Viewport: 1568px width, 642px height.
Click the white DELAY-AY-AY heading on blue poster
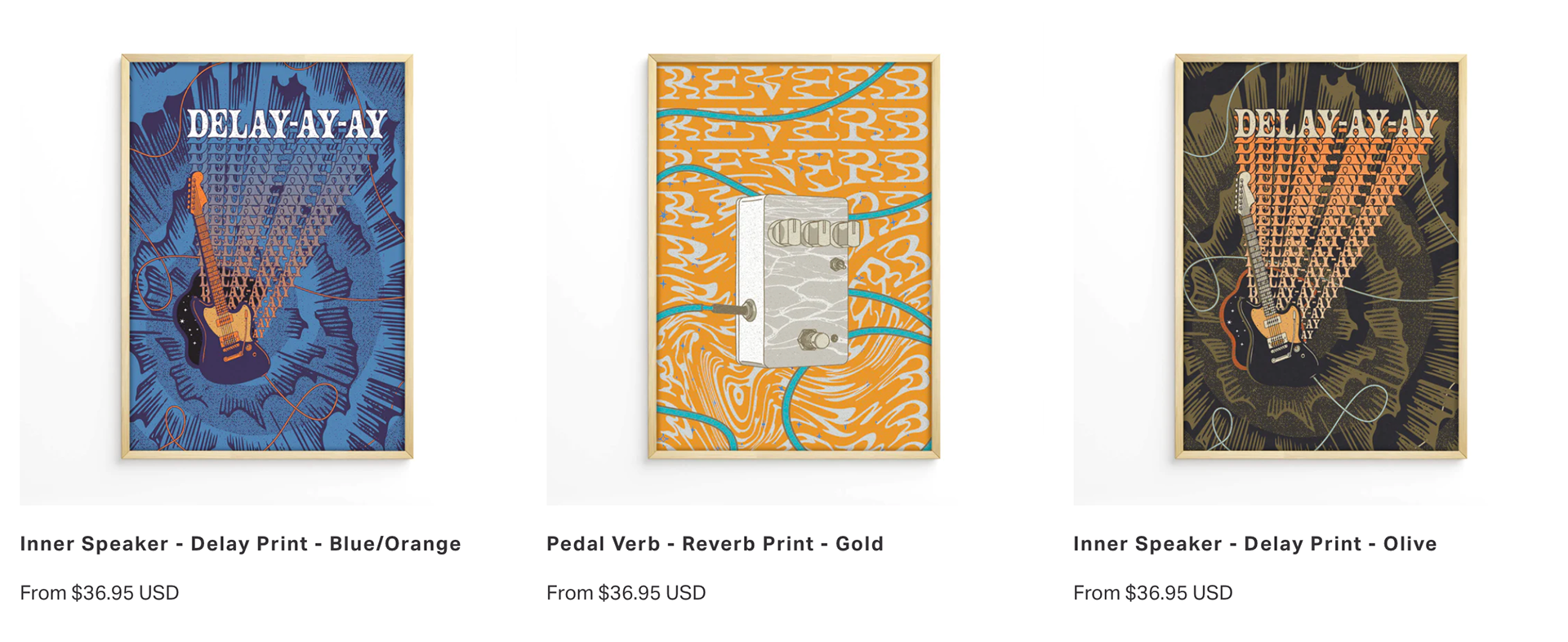point(287,124)
